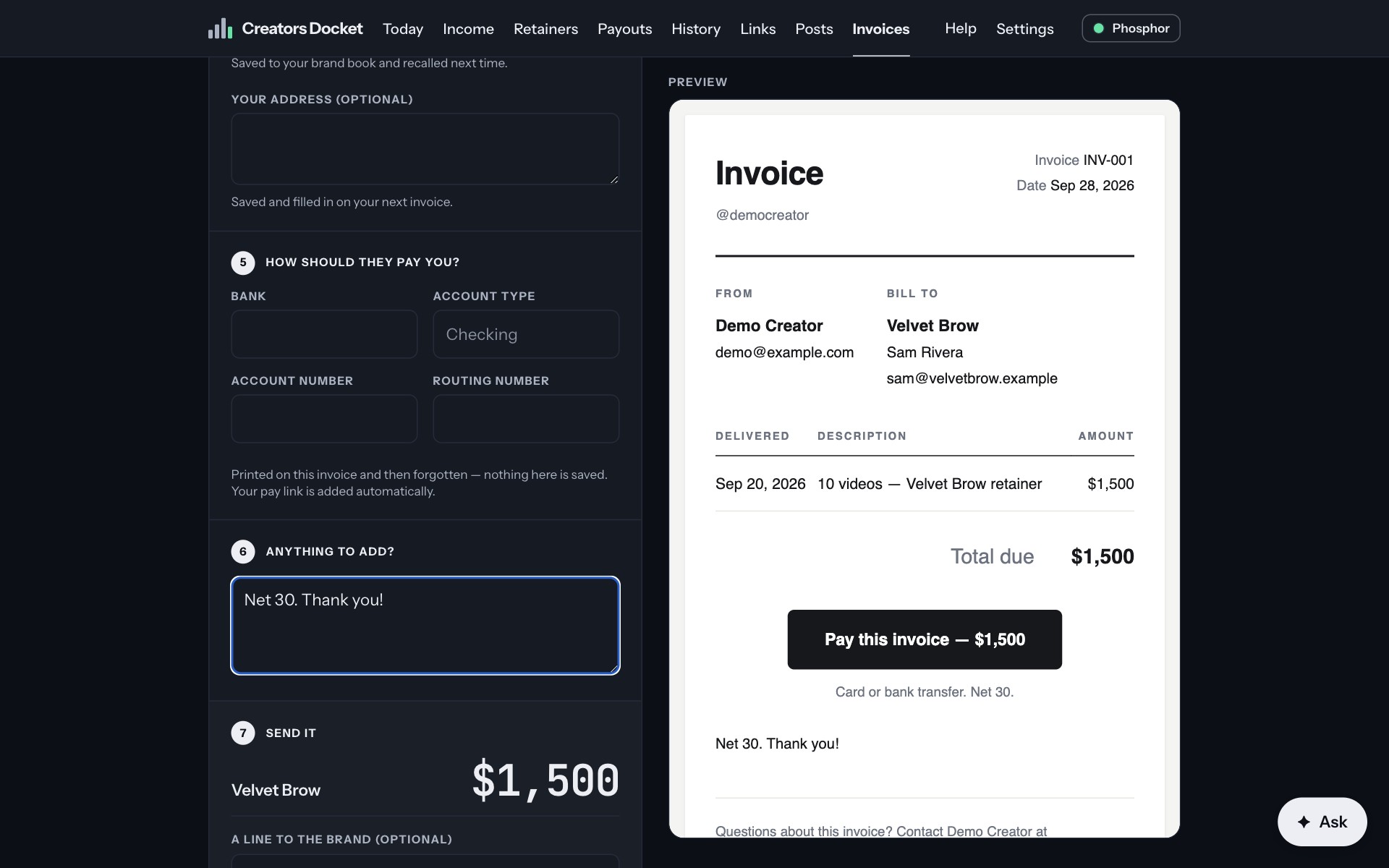This screenshot has width=1389, height=868.
Task: Click the 'Questions about this invoice?' footer line
Action: click(881, 831)
